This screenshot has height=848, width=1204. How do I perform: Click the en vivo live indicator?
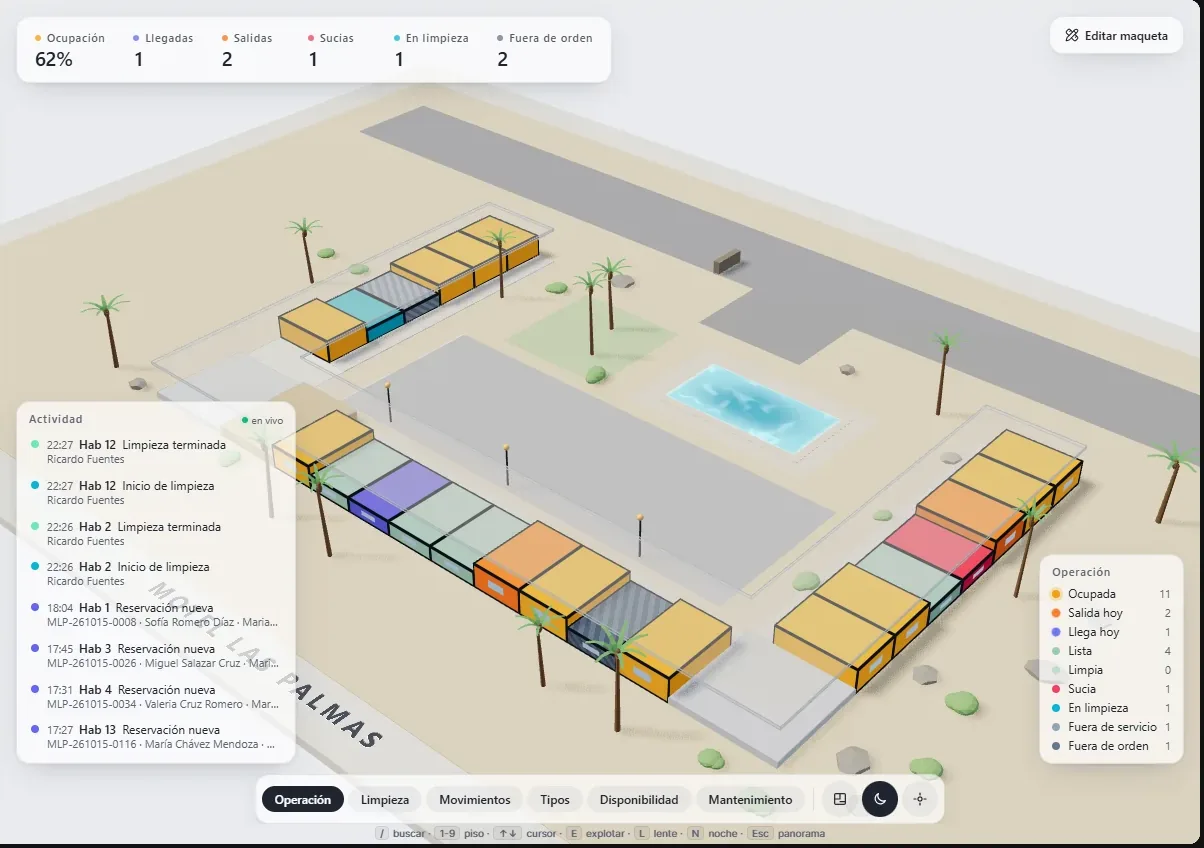(x=262, y=420)
